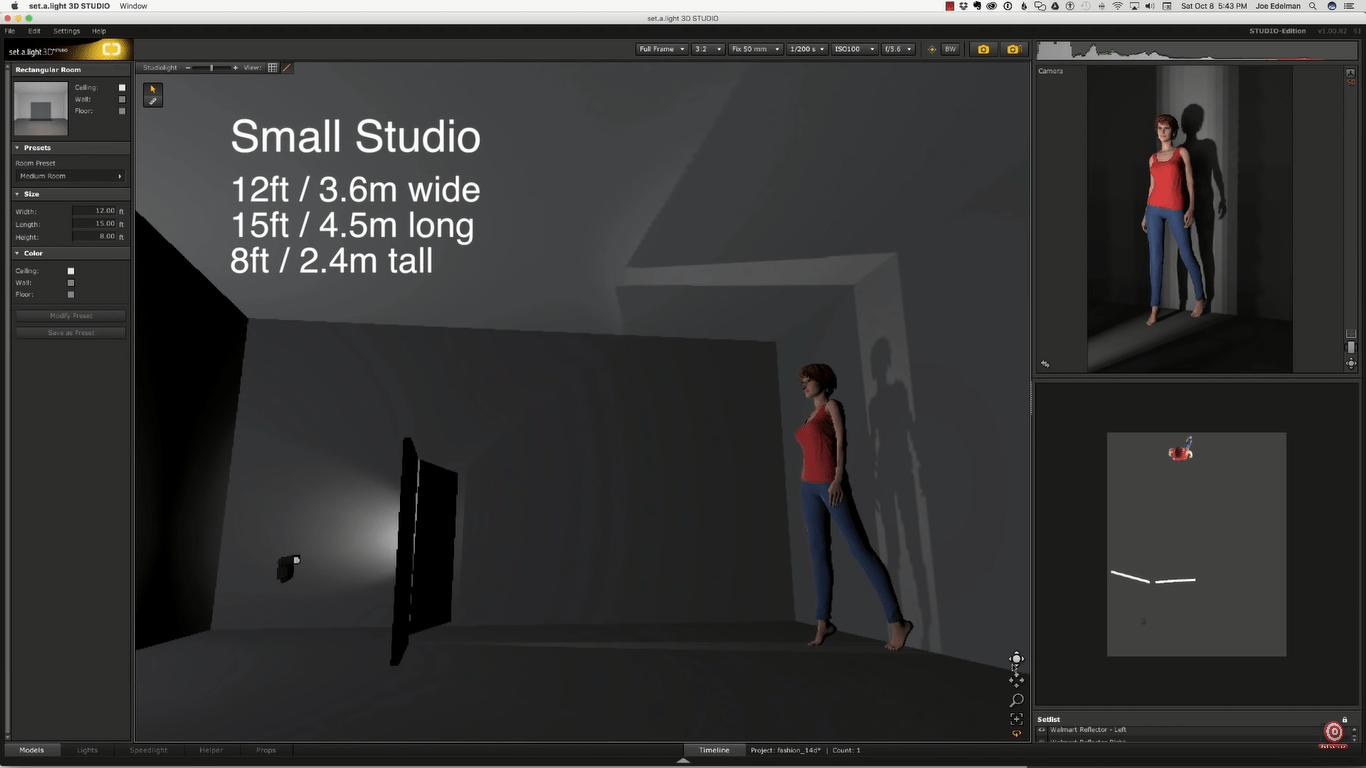Open the 3:2 aspect ratio dropdown

pos(707,49)
